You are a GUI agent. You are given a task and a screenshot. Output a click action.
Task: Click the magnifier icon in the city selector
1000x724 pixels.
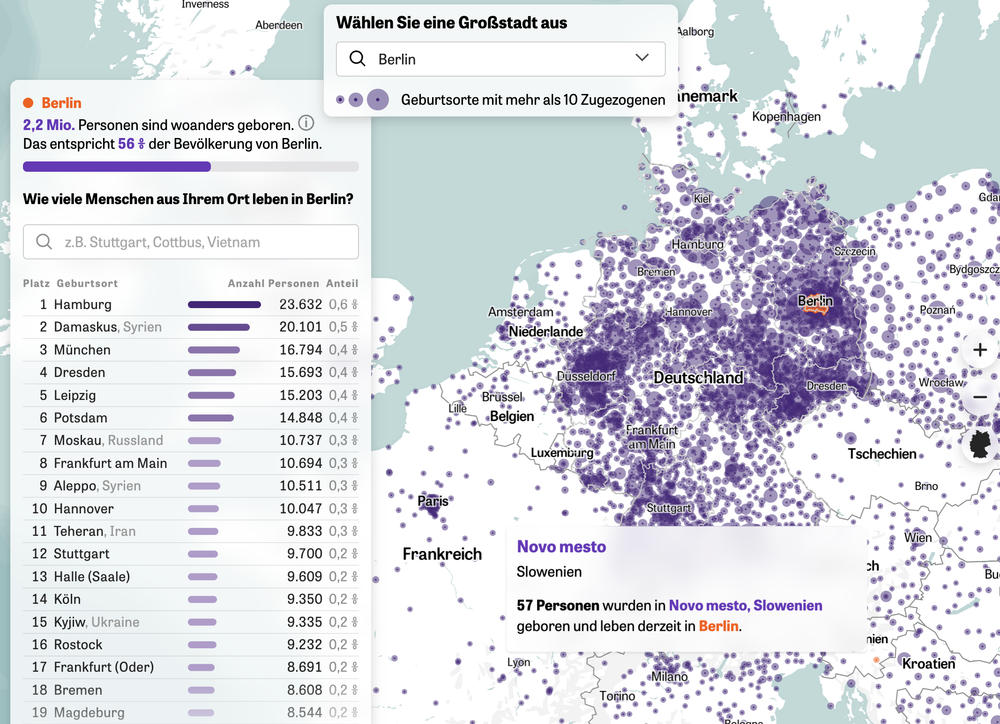357,59
